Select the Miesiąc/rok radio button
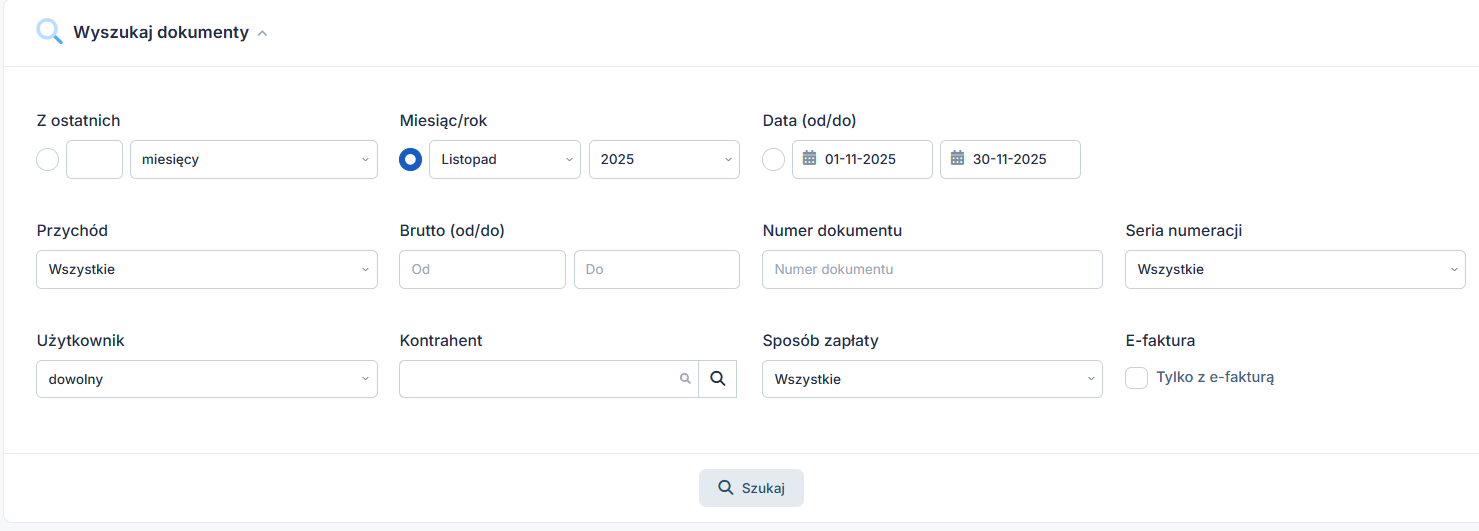The width and height of the screenshot is (1479, 531). [x=410, y=160]
